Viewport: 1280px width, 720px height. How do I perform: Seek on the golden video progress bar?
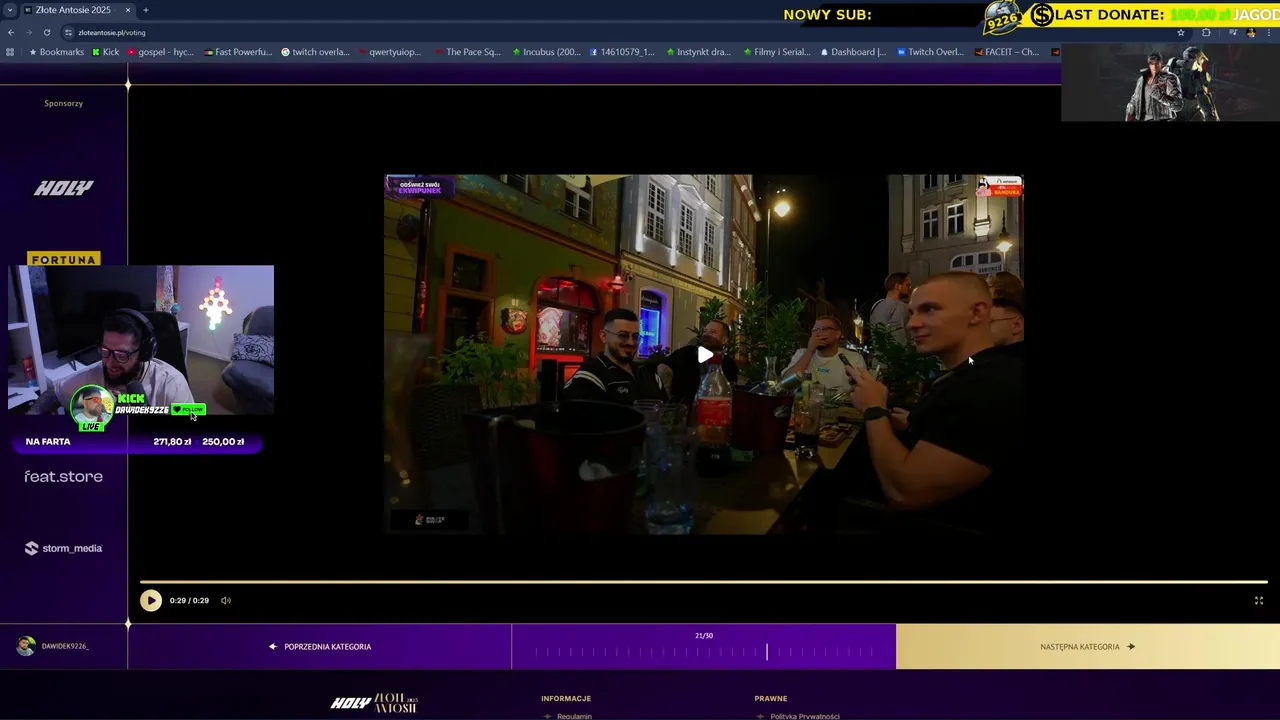point(703,581)
